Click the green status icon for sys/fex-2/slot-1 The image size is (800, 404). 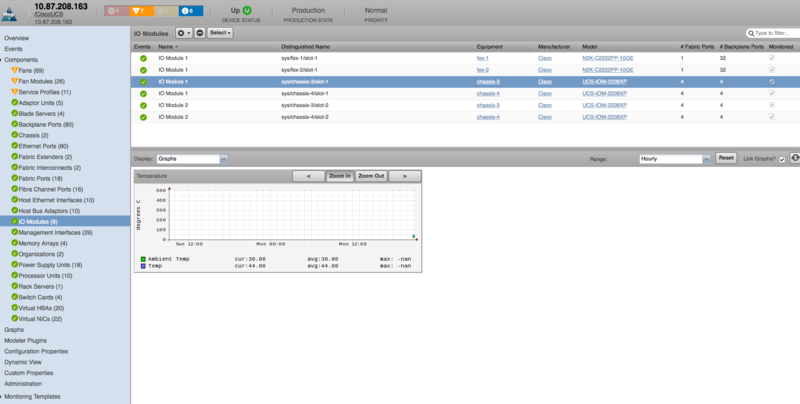143,70
